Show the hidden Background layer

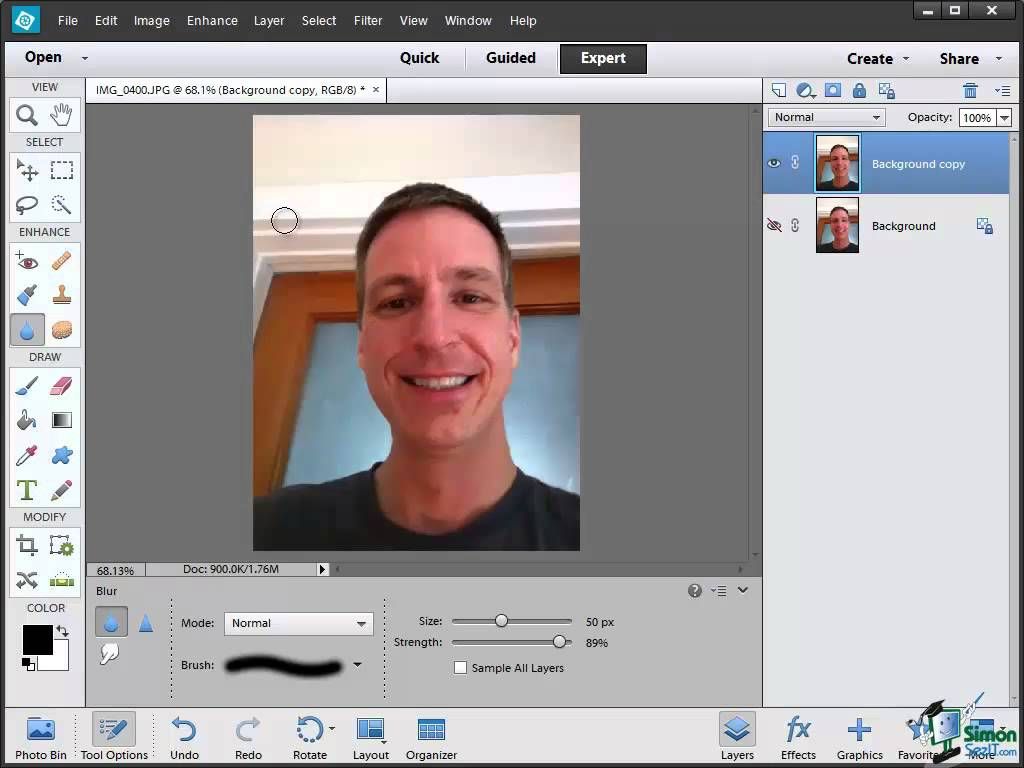pos(773,226)
